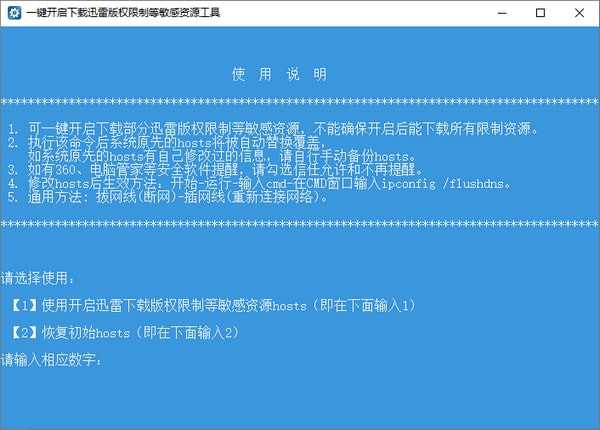The image size is (600, 430).
Task: Click the prompt 请选择使用：
Action: [x=38, y=278]
